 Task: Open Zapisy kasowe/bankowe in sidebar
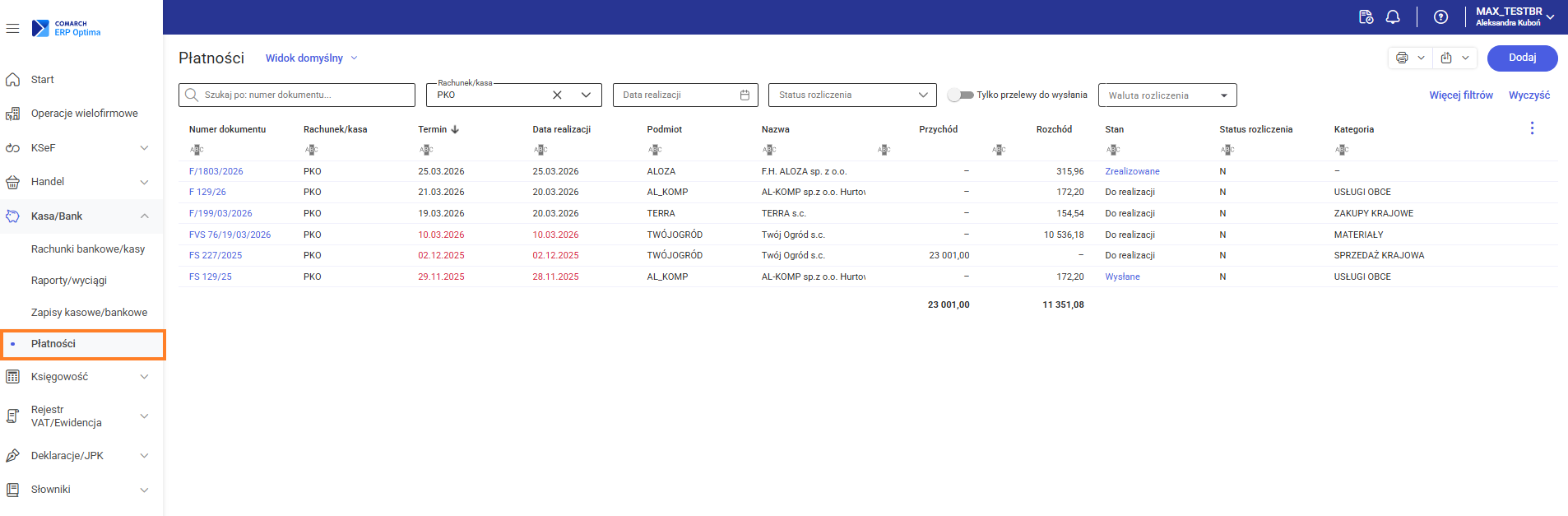click(x=89, y=313)
